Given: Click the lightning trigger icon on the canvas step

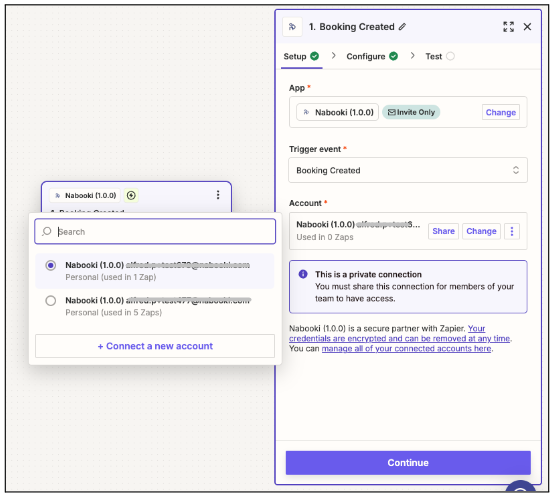Looking at the screenshot, I should [x=131, y=195].
